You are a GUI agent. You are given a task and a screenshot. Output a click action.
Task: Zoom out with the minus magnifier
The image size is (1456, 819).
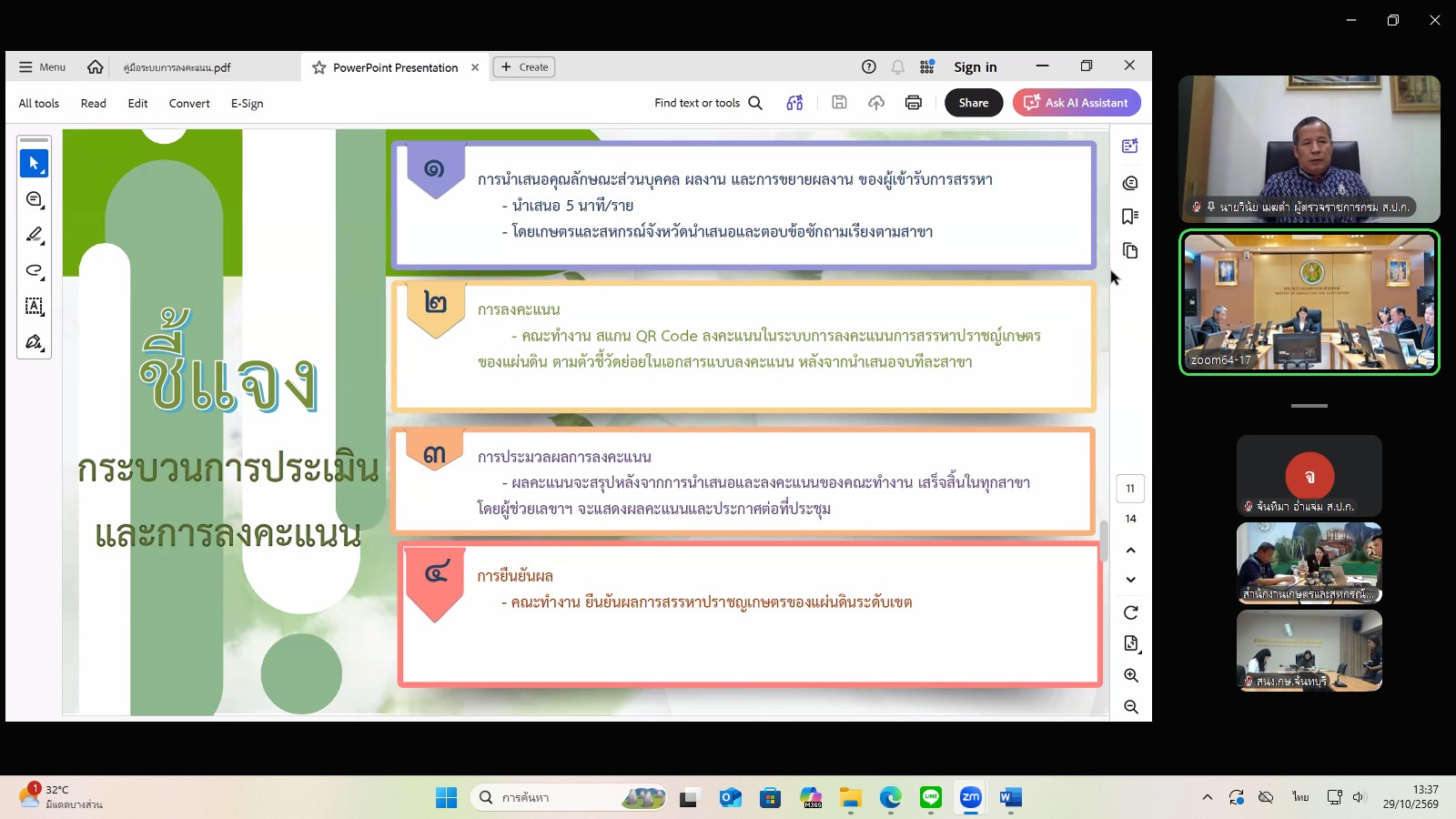[1131, 707]
